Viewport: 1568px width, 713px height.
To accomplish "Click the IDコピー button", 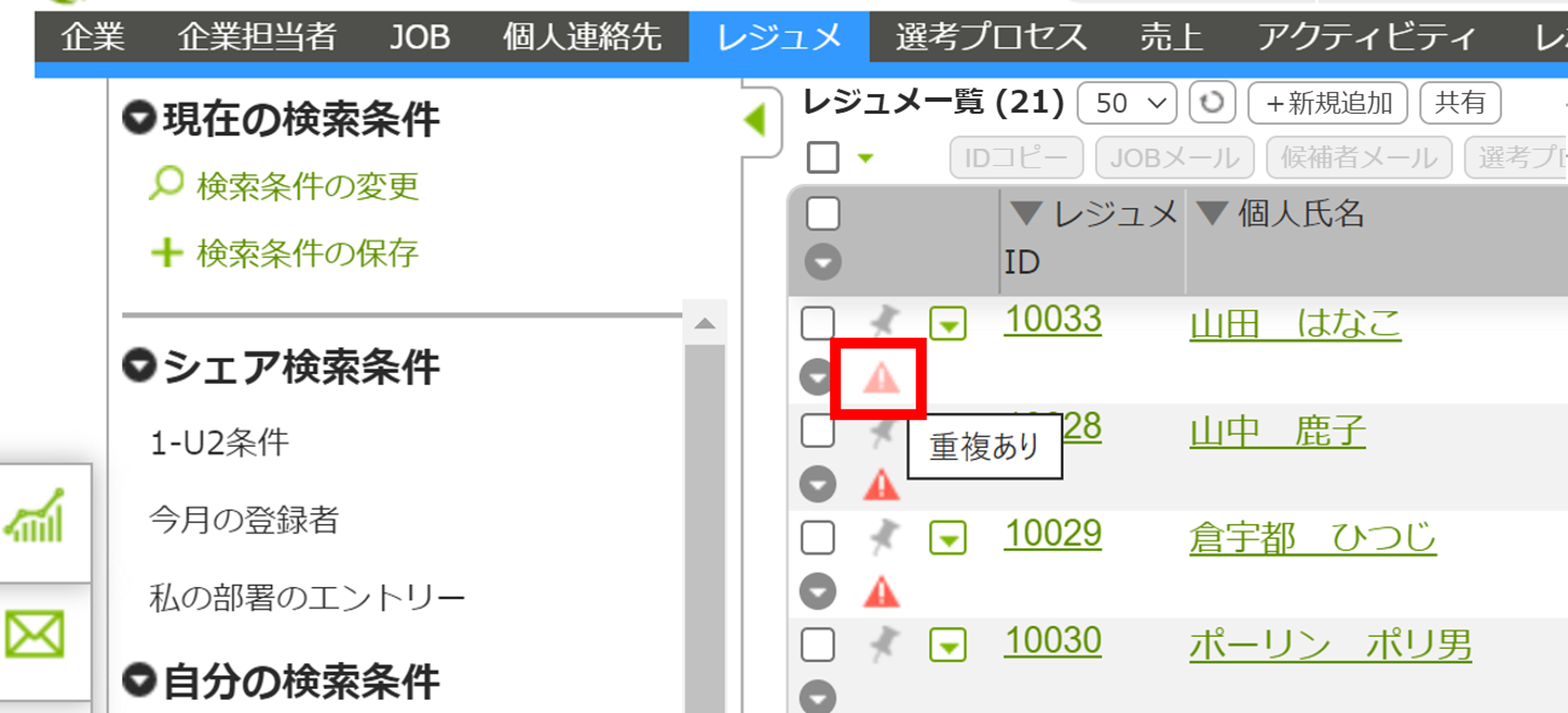I will pos(1016,158).
